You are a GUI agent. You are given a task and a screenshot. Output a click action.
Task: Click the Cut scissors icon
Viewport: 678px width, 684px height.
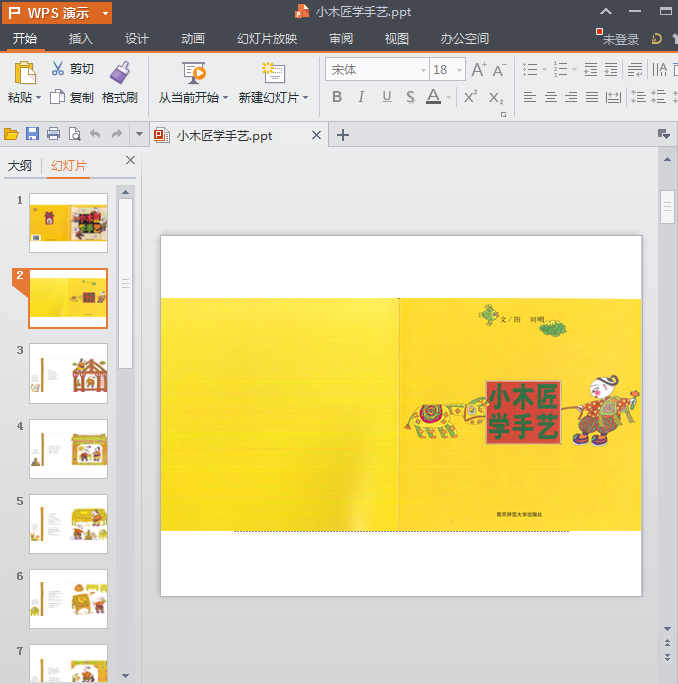click(58, 68)
